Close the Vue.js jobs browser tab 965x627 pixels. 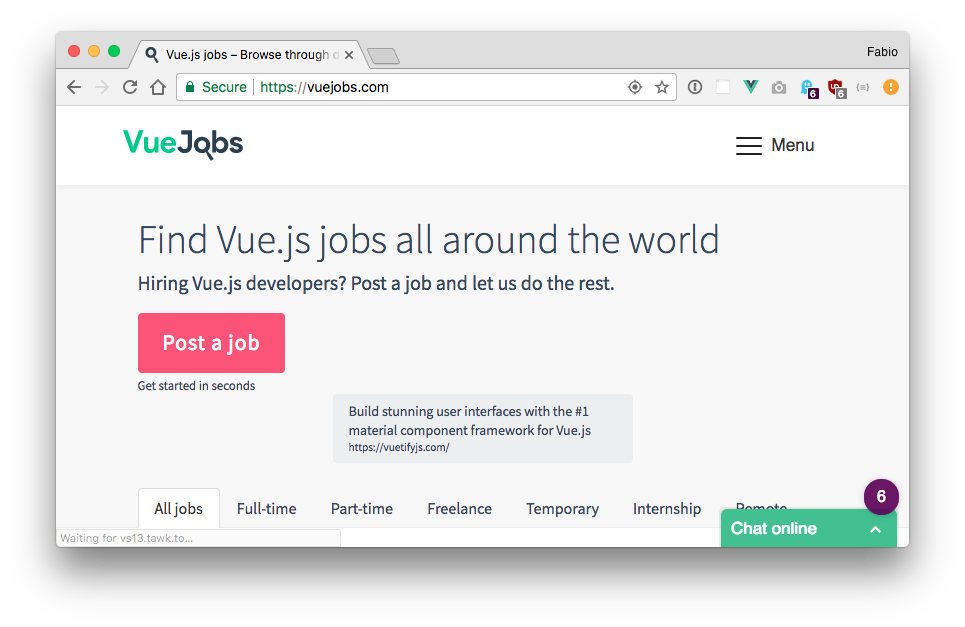coord(349,55)
